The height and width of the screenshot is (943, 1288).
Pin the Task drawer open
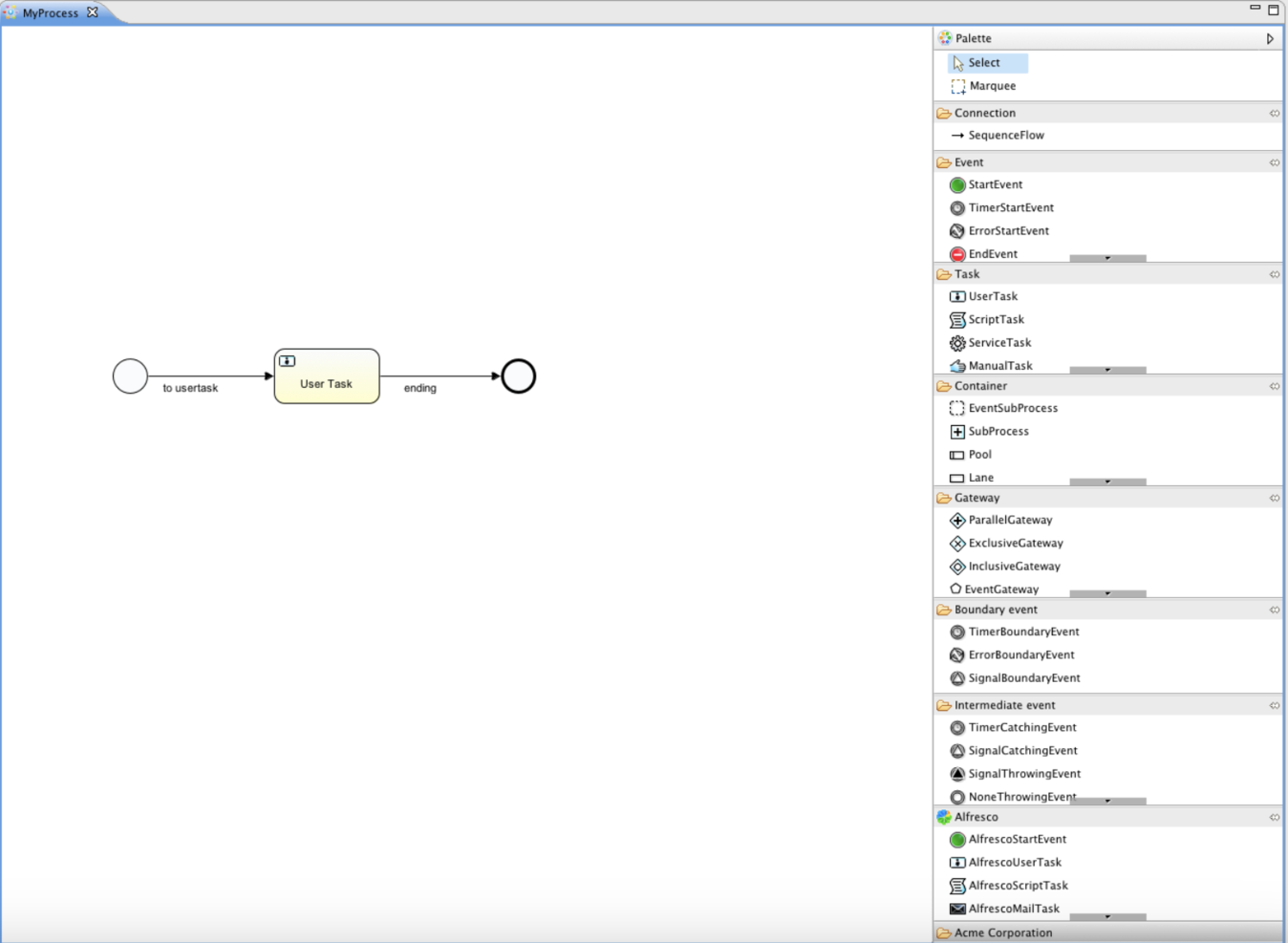coord(1274,274)
